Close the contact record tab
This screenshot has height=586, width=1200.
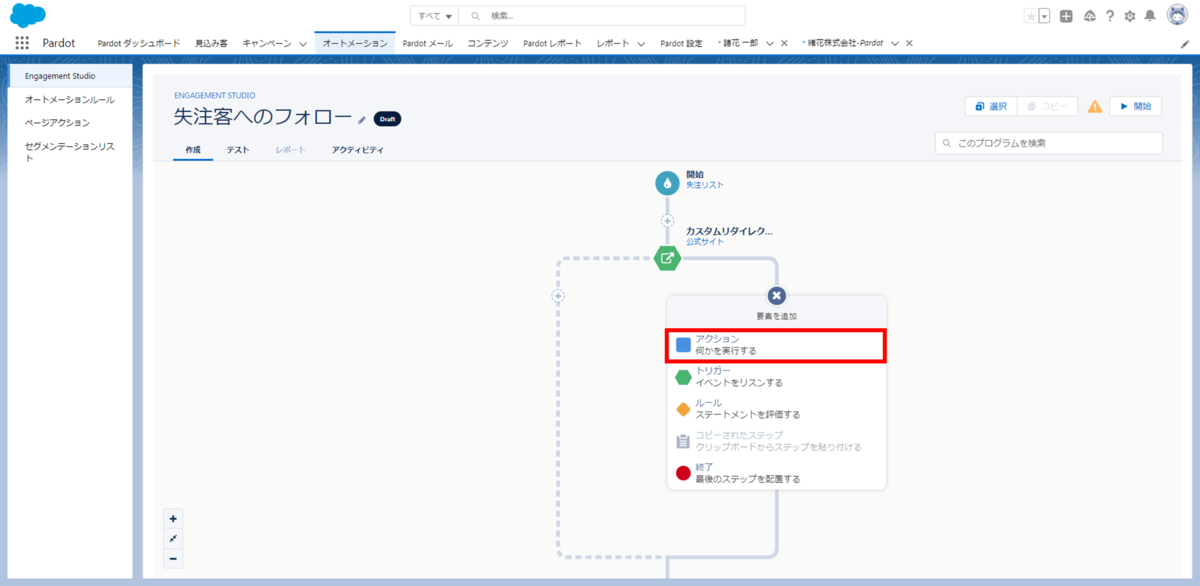(x=784, y=44)
